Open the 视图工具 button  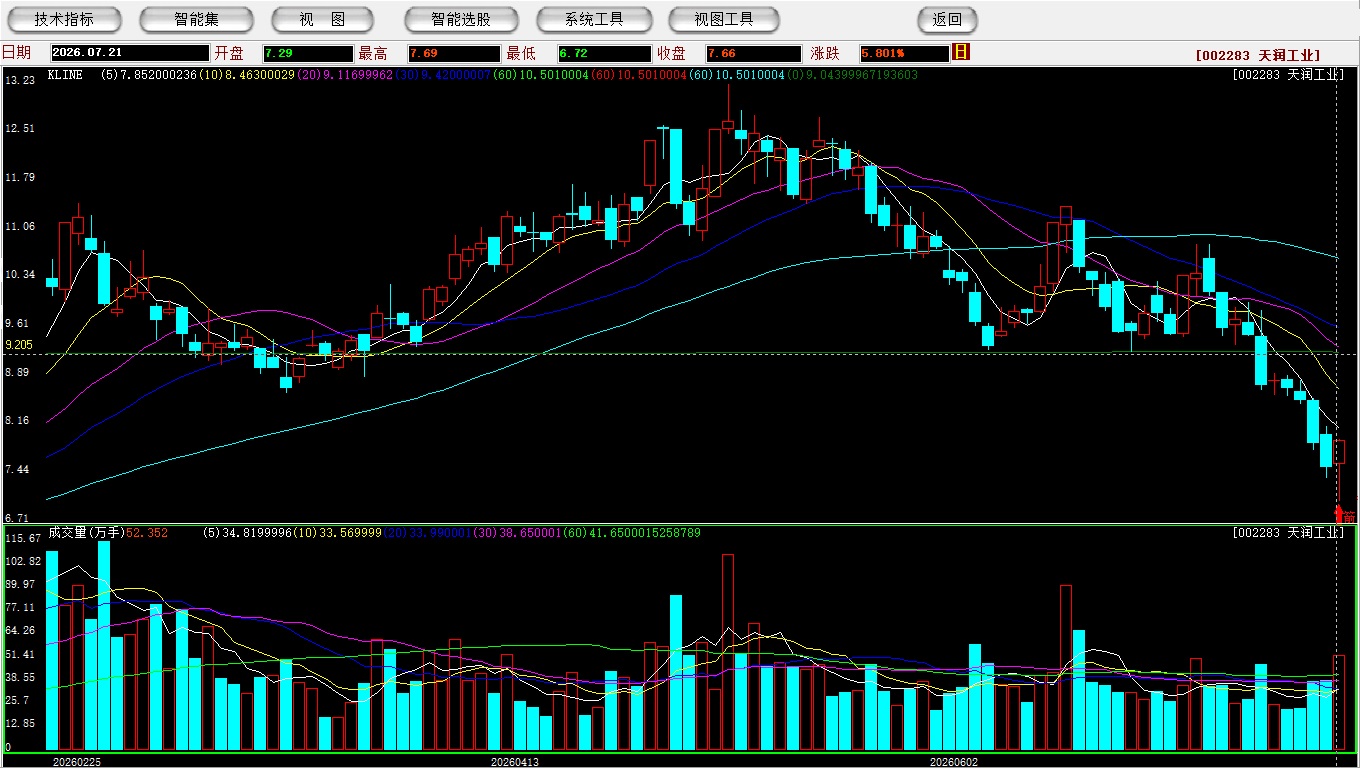point(725,20)
